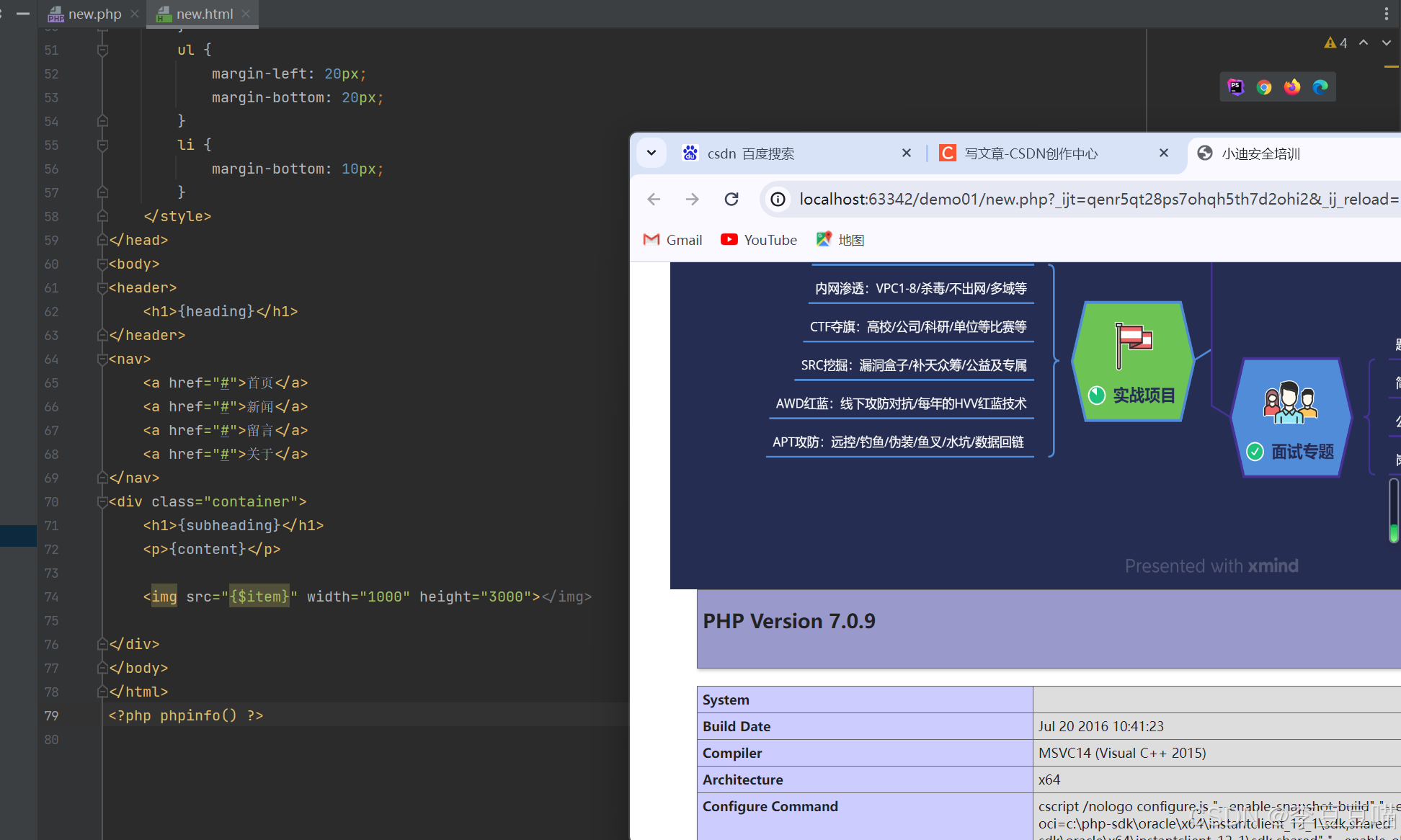The width and height of the screenshot is (1401, 840).
Task: Click the 留言 anchor code line
Action: [226, 430]
